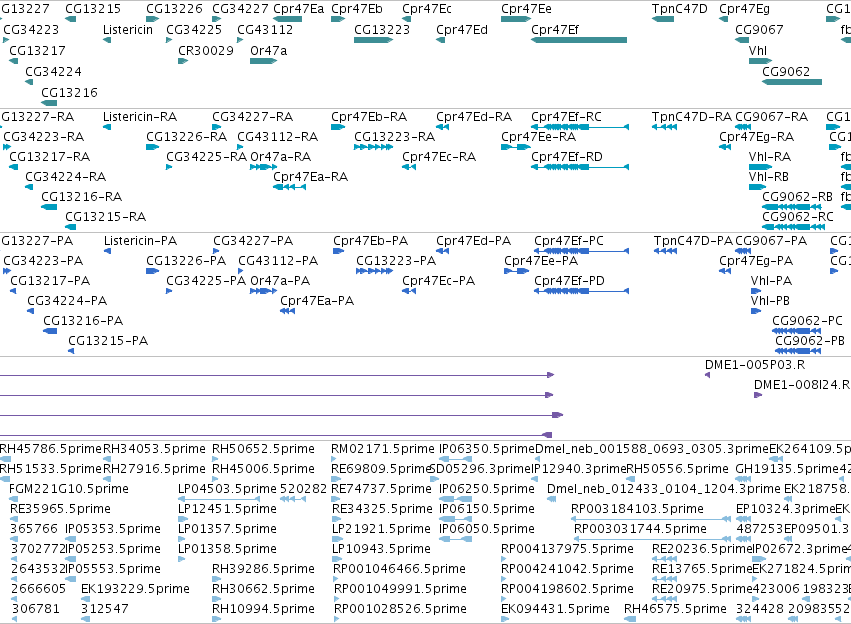Click the TpnC47D gene label
The width and height of the screenshot is (851, 624).
coord(679,9)
